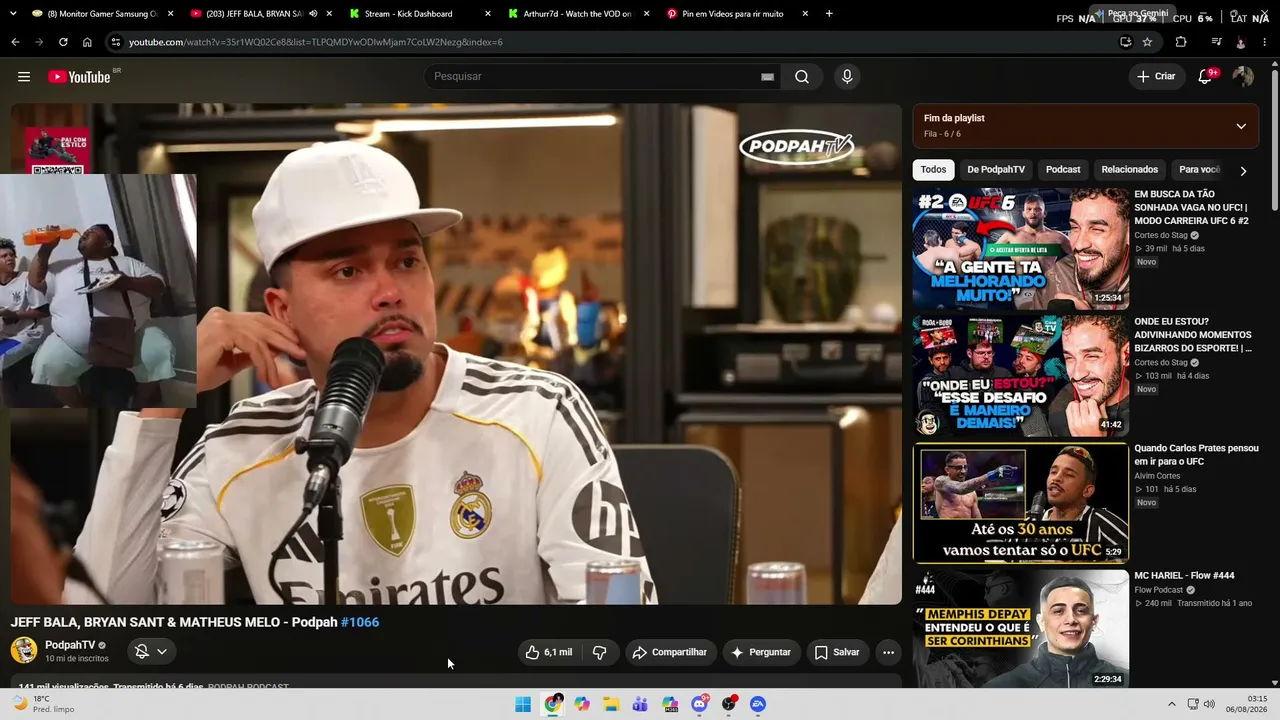
Task: Open YouTube notifications bell
Action: point(1205,77)
